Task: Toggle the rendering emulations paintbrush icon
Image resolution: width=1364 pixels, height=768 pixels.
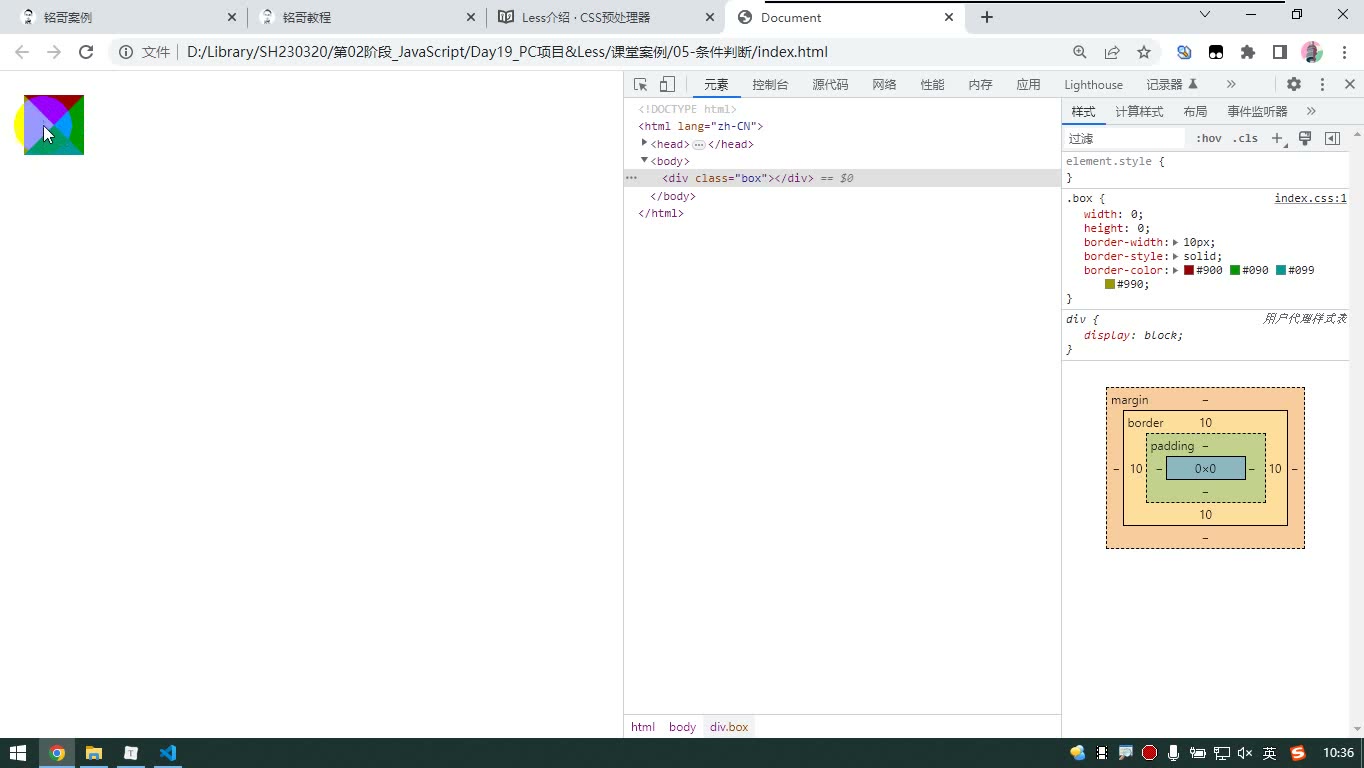Action: click(1305, 139)
